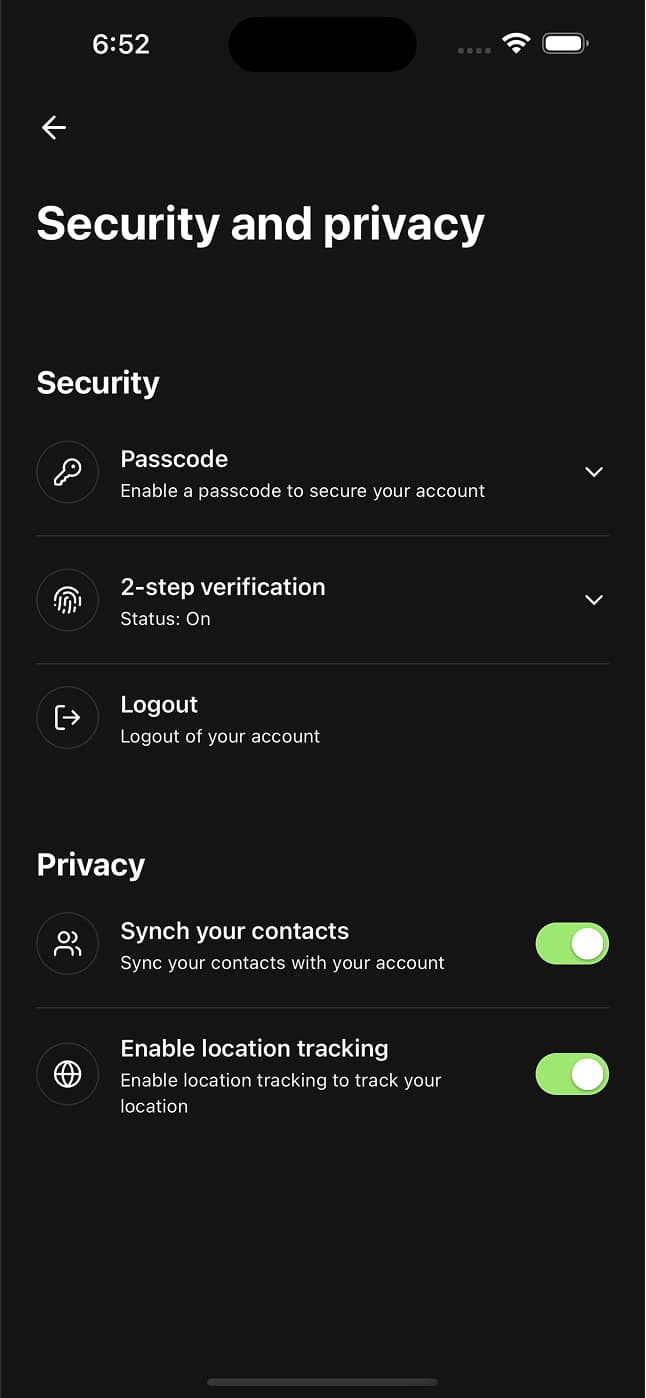
Task: Click the Logout icon
Action: [x=67, y=717]
